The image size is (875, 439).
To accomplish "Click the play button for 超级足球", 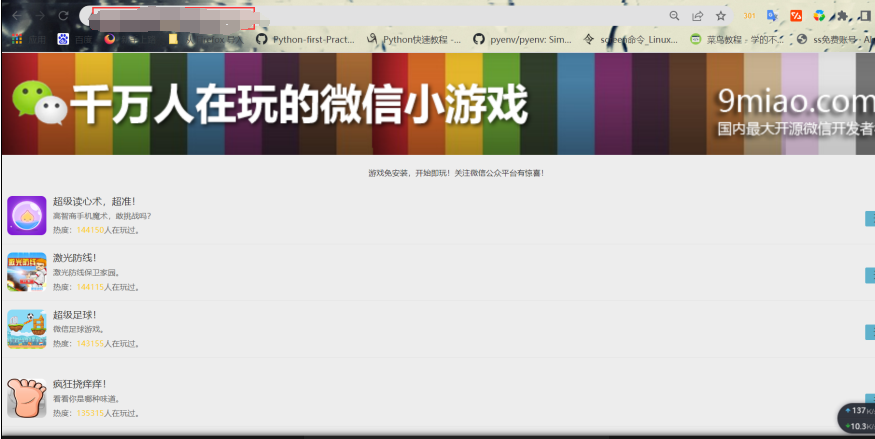I will tap(870, 332).
